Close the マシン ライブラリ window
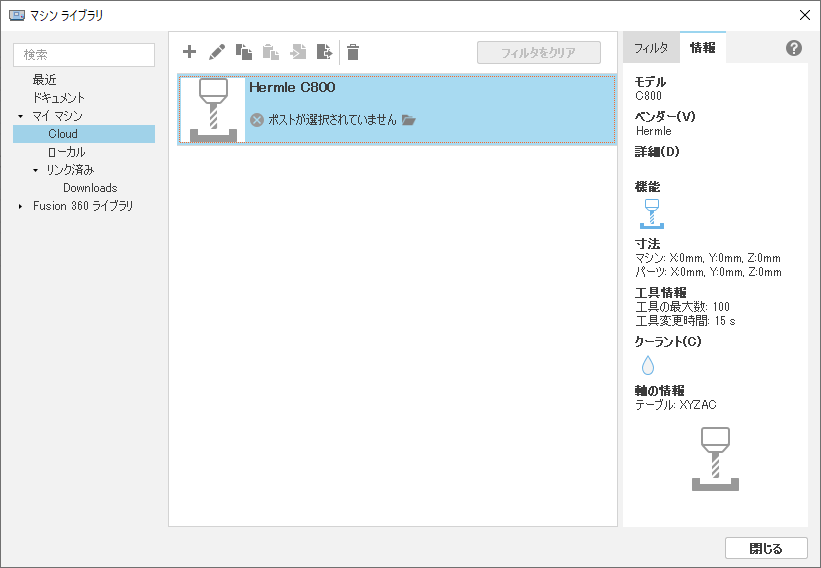 point(805,15)
